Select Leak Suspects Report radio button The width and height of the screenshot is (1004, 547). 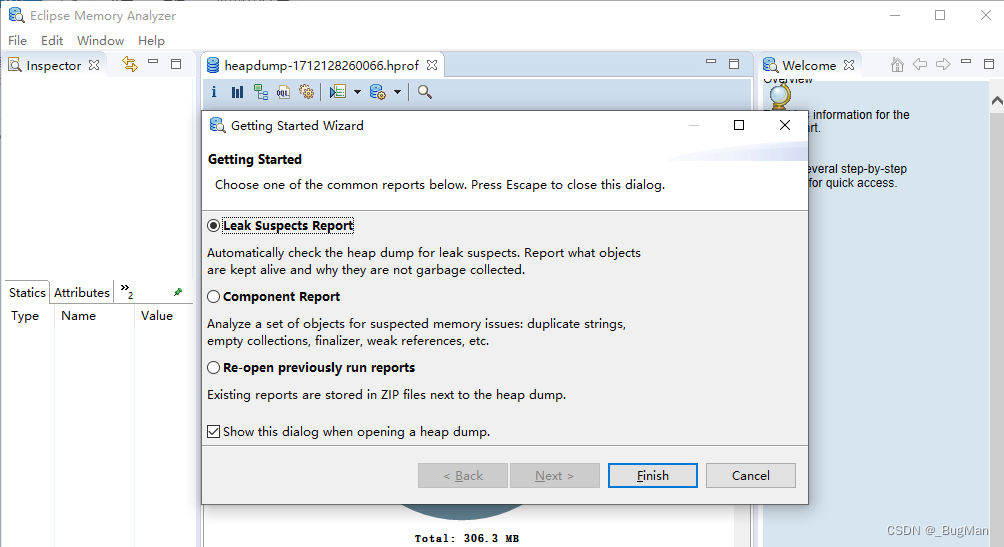tap(213, 225)
